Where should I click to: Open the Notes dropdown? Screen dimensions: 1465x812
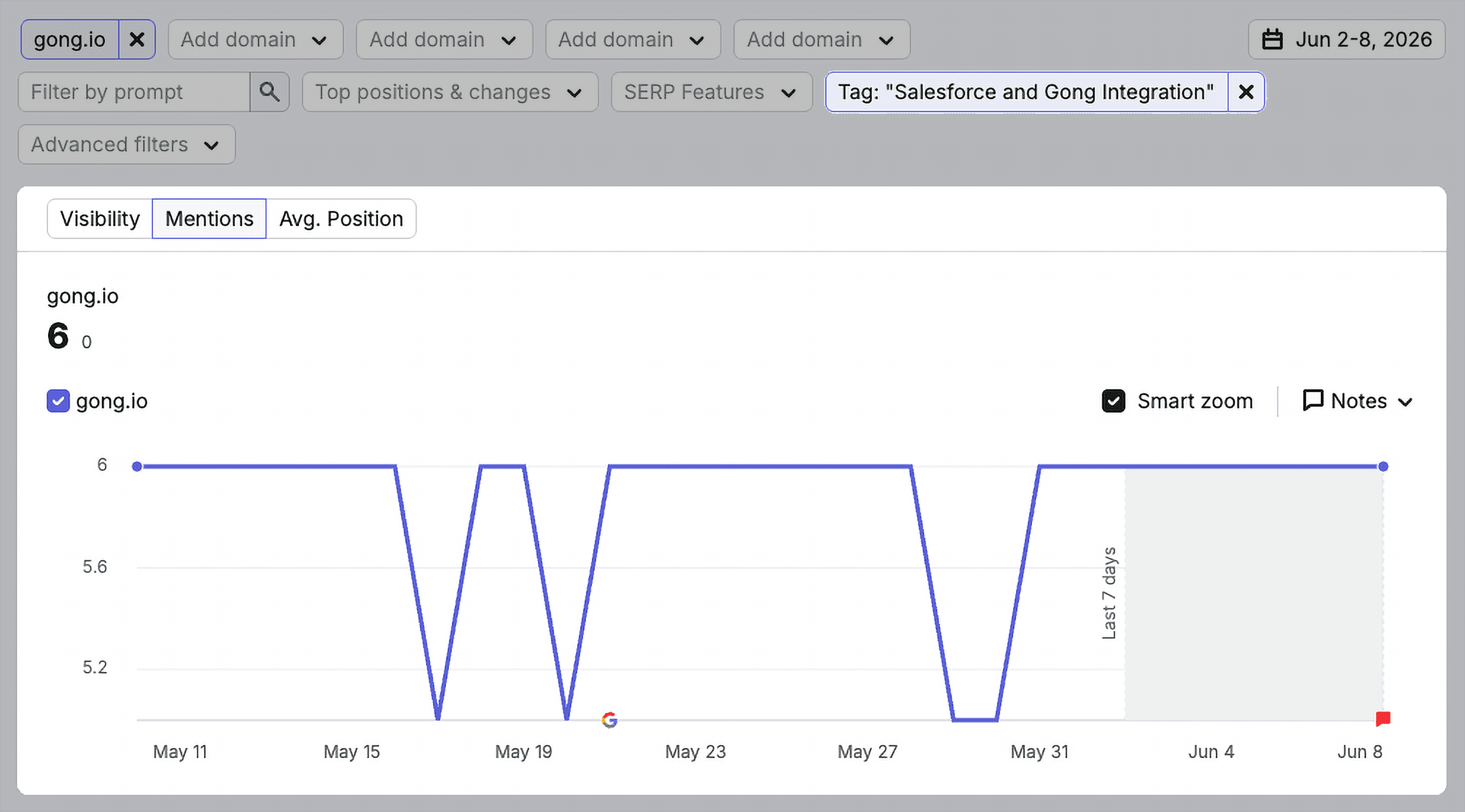(1358, 401)
